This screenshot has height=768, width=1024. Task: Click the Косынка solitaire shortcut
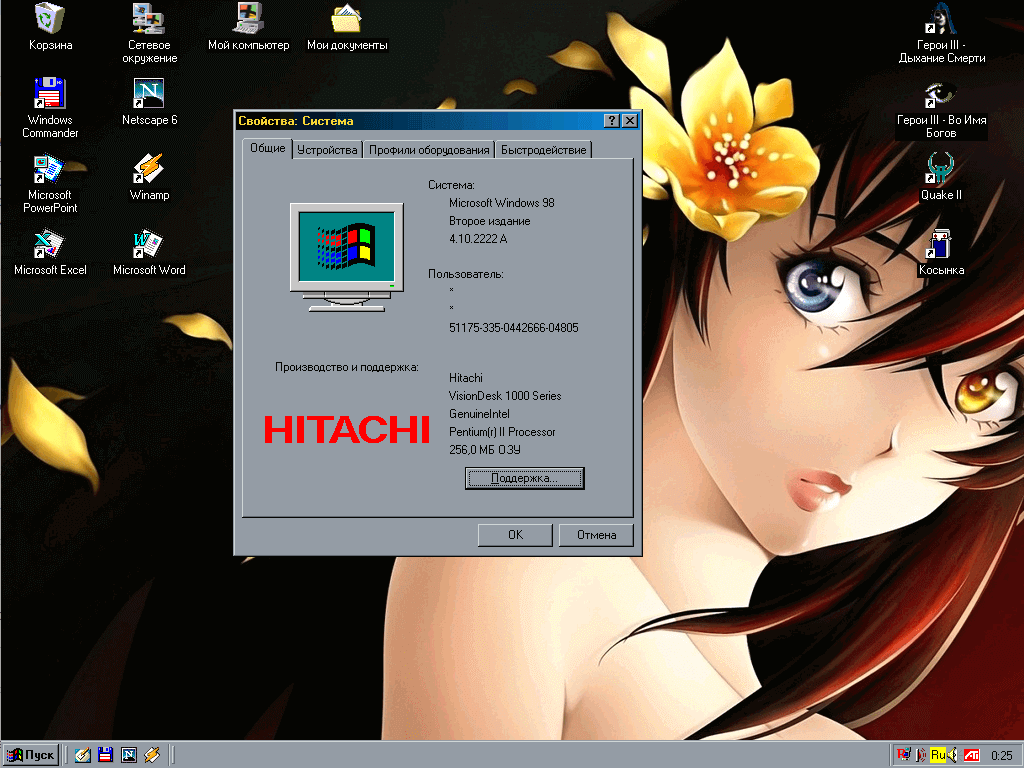941,243
